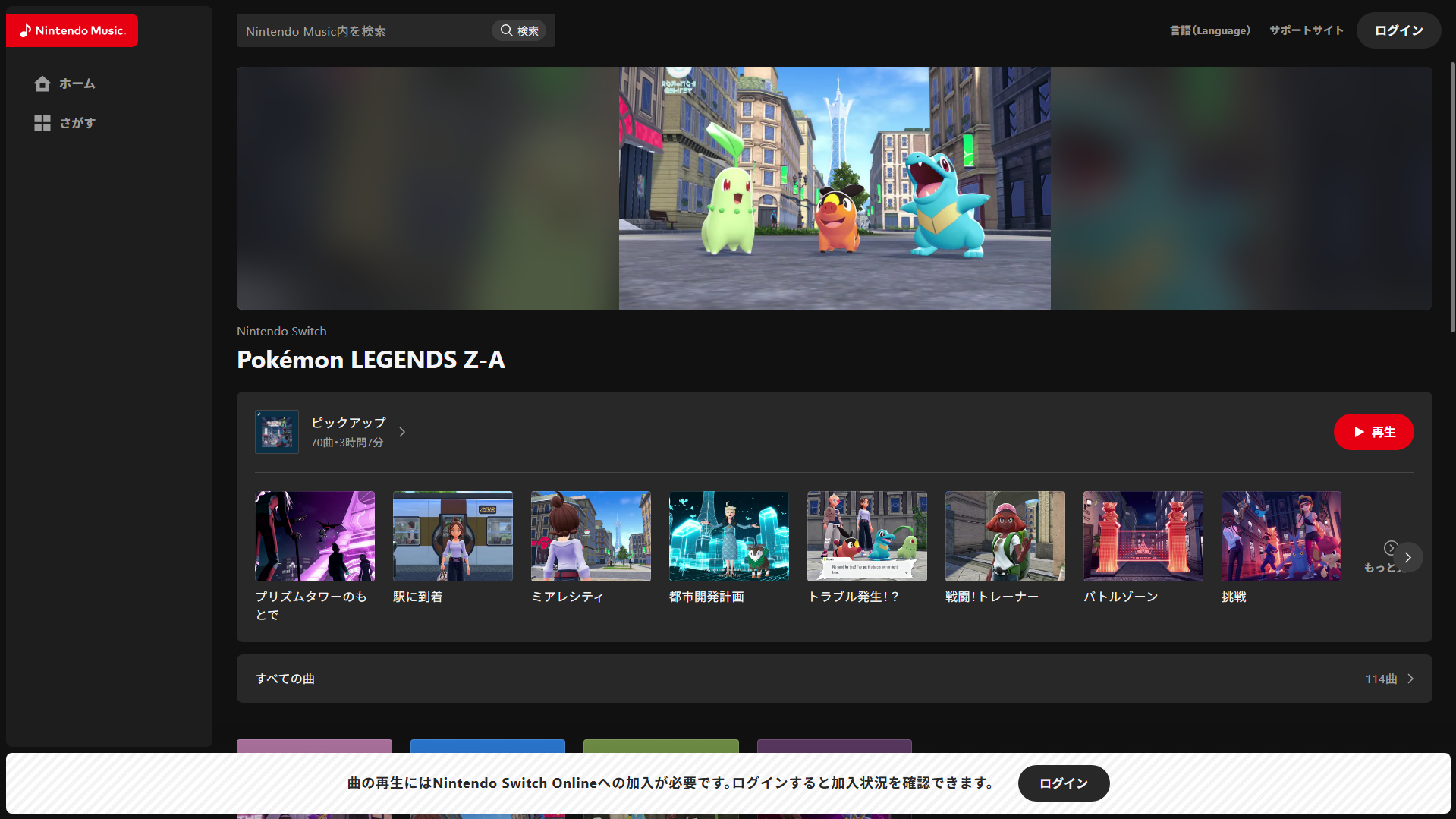
Task: Open the さがす grid icon
Action: (x=42, y=123)
